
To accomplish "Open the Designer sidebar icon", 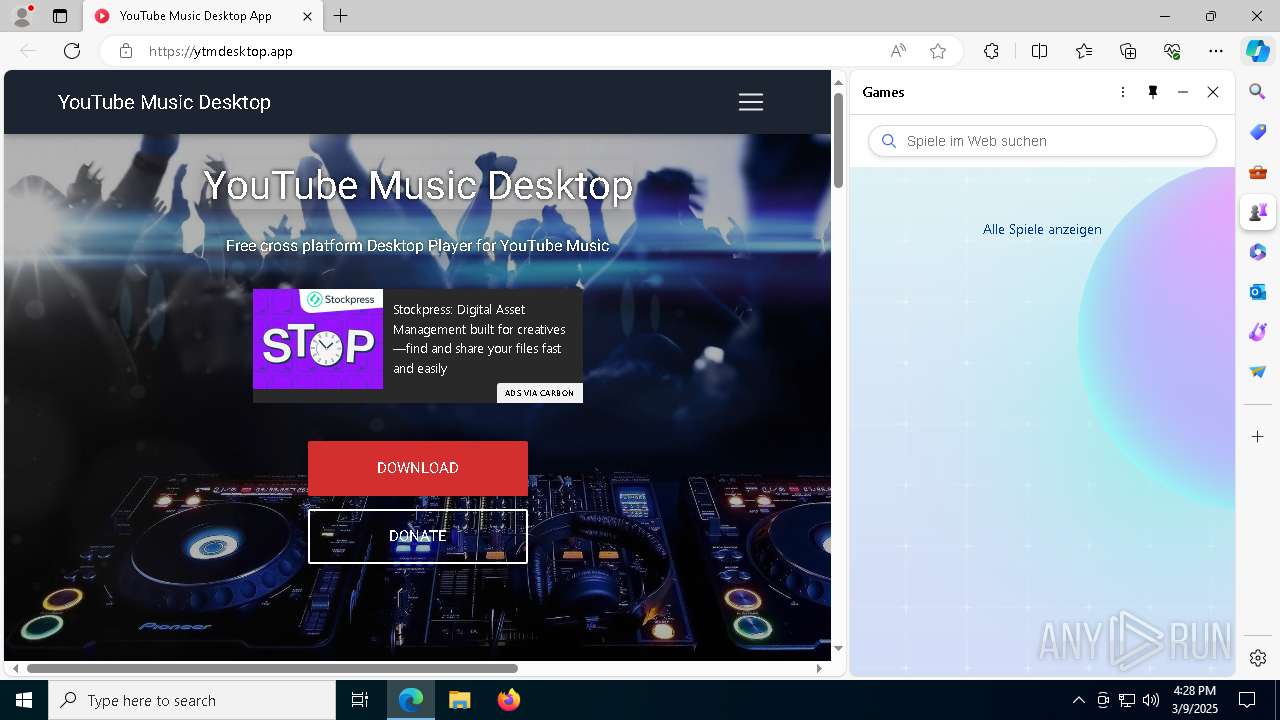I will (1258, 332).
